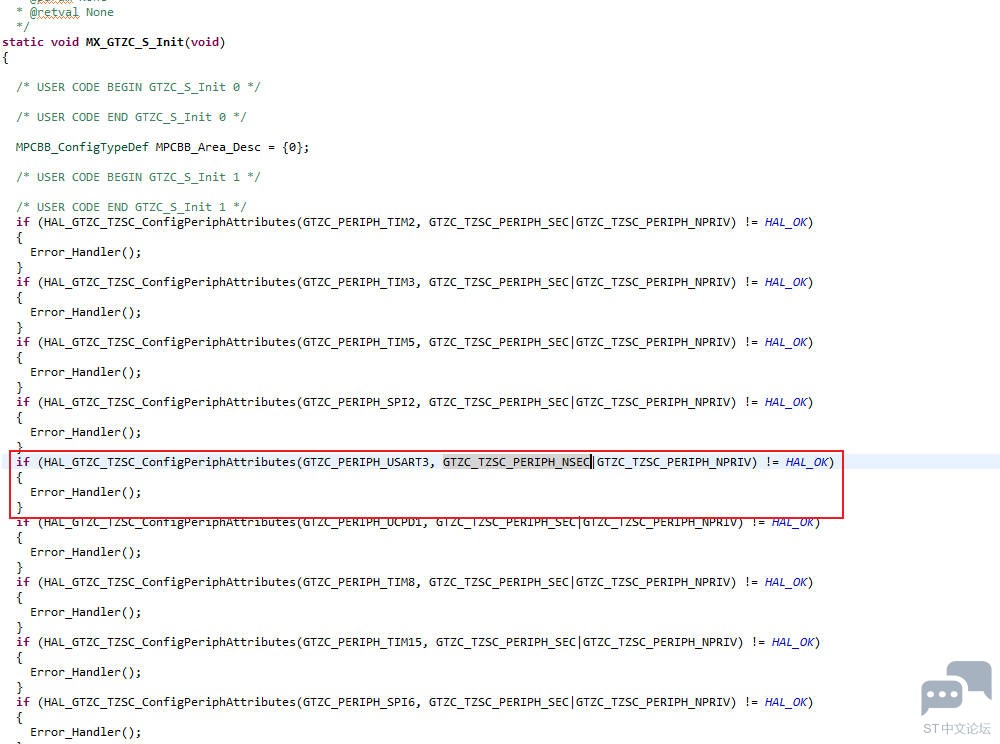Click the MX_GTZC_S_Init function name
Screen dimensions: 1000x744
coord(135,42)
